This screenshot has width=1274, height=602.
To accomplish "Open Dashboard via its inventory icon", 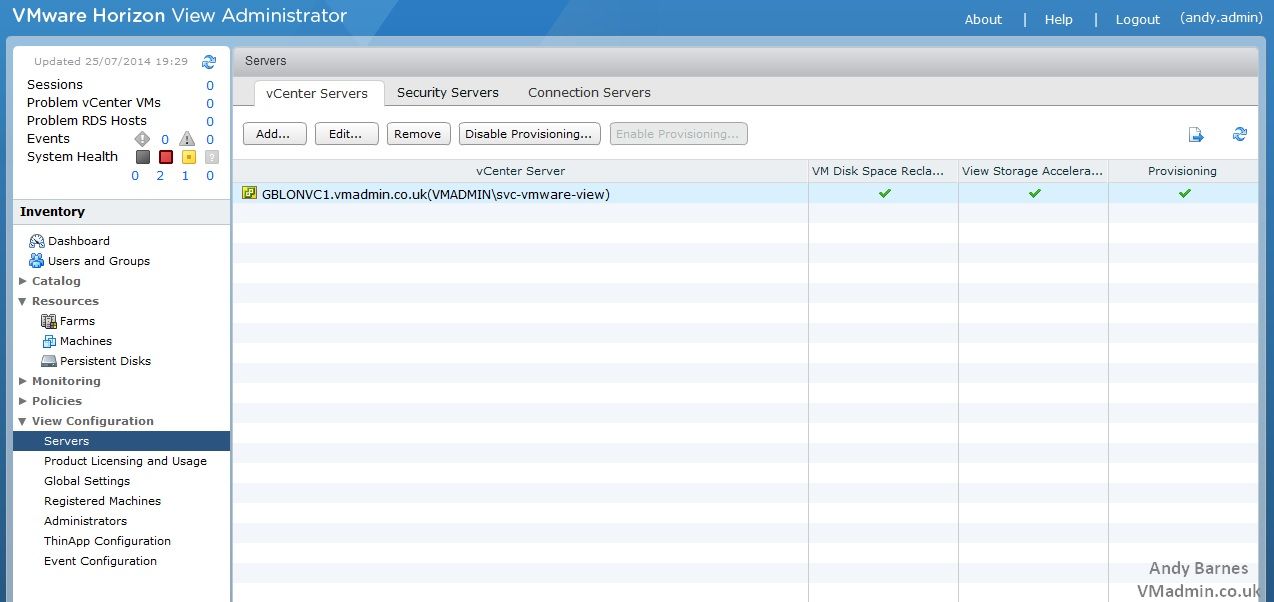I will (x=37, y=241).
